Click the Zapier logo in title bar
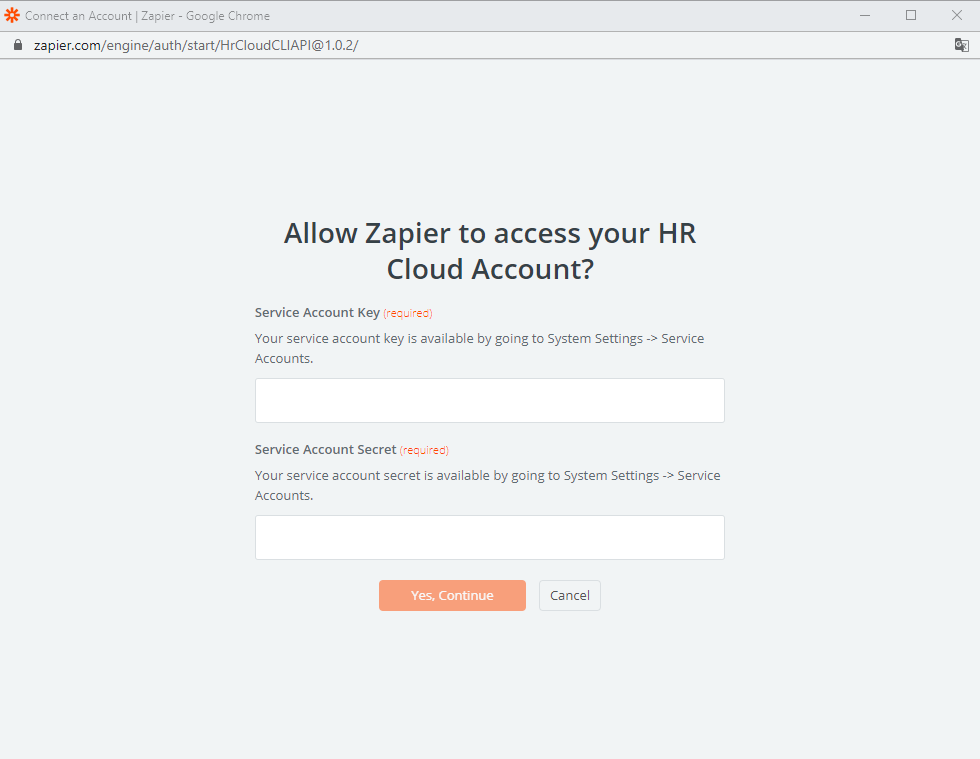The image size is (980, 759). [12, 16]
